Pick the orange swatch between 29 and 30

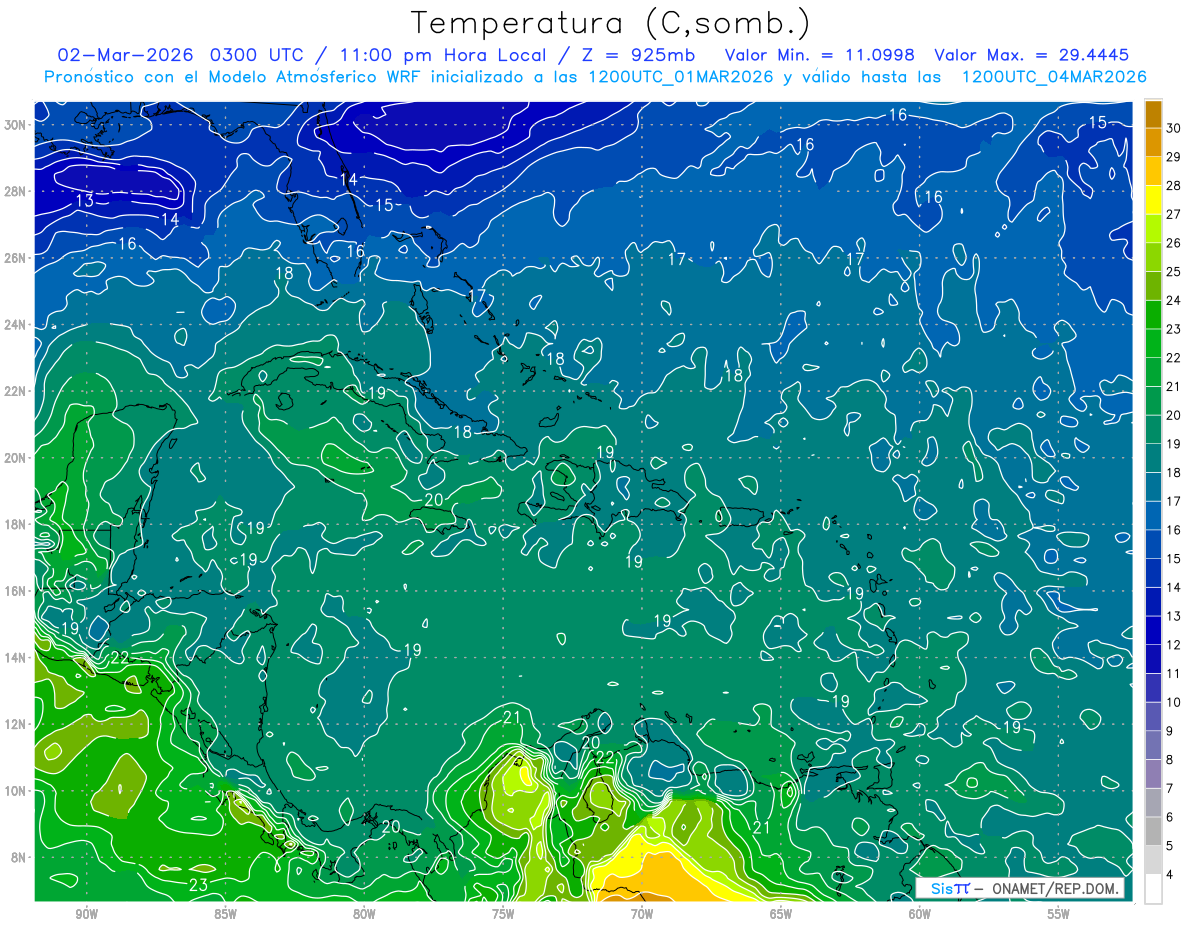[x=1154, y=142]
